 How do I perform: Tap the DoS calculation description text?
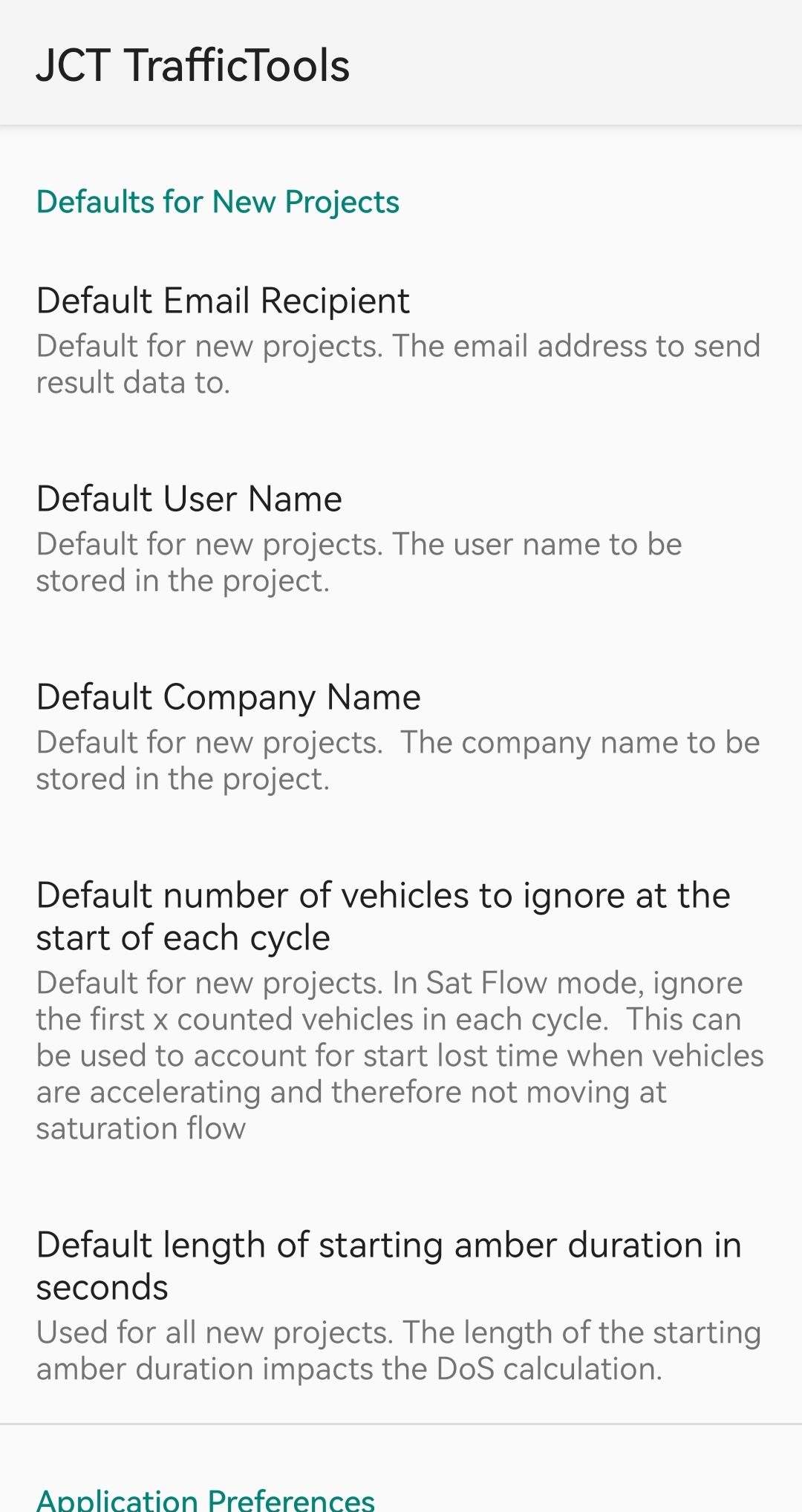[399, 1351]
